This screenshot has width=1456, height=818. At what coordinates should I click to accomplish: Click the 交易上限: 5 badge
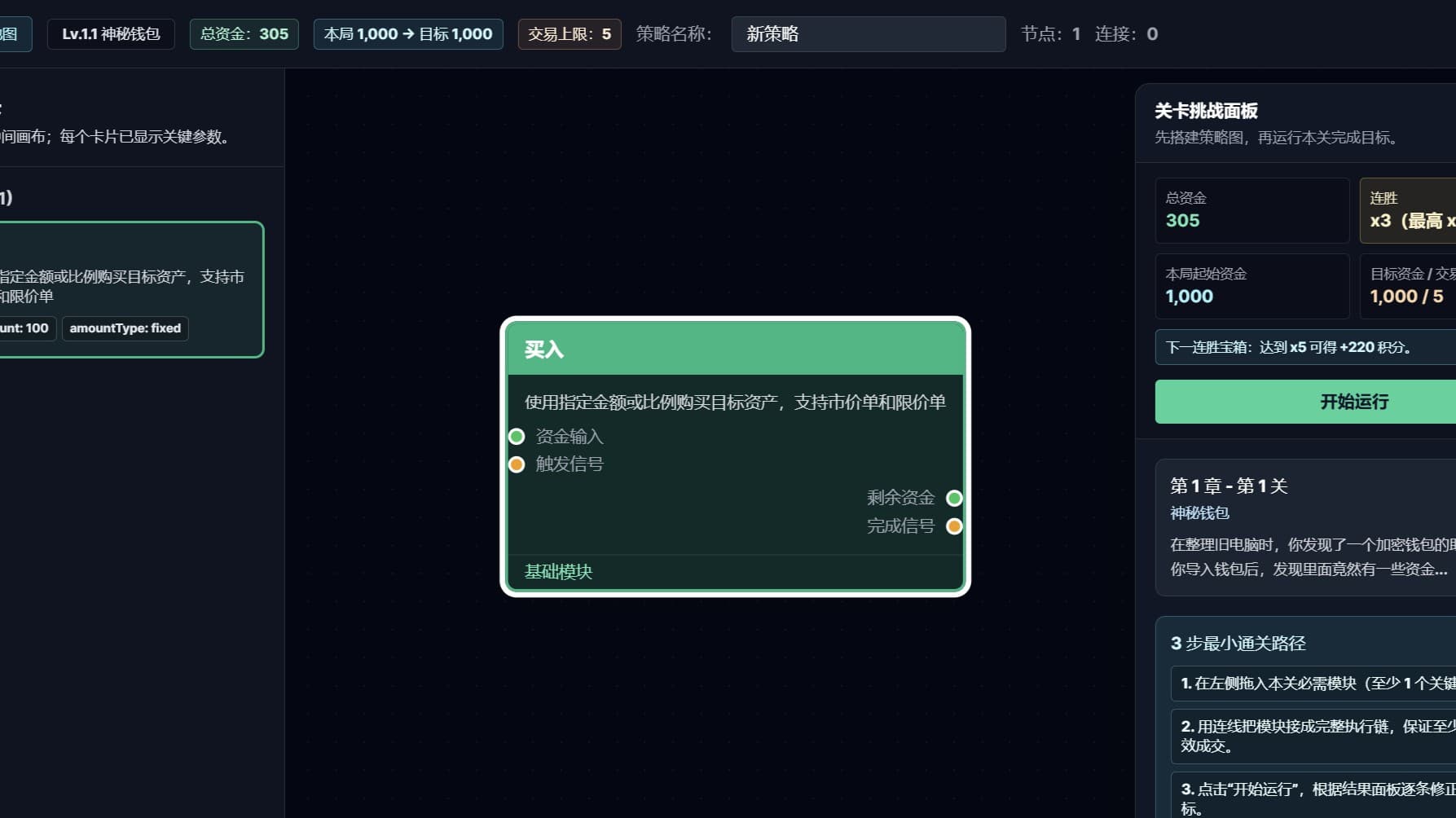569,34
